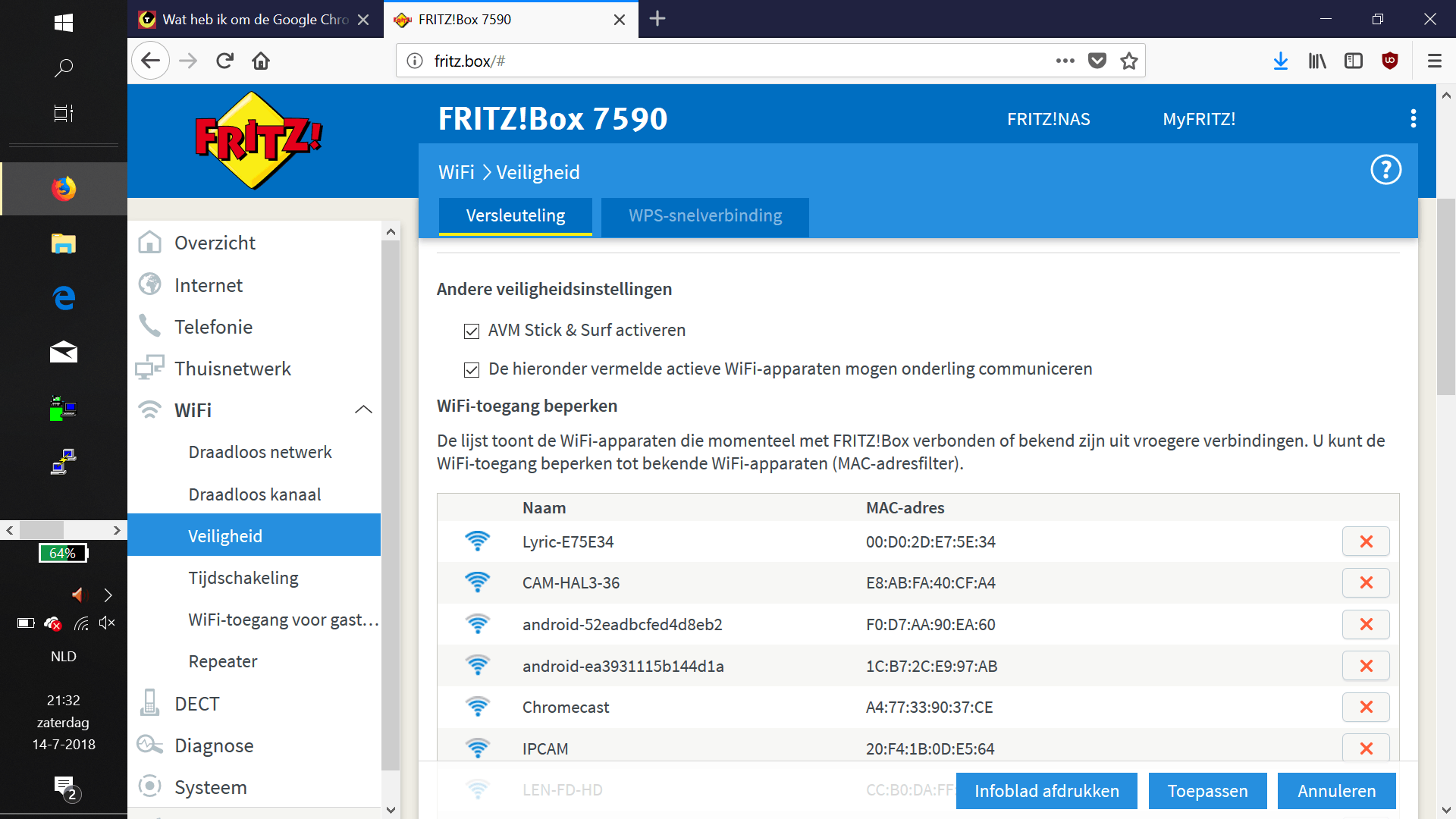Open Draadloos kanaal in the sidebar
Screen dimensions: 1456x819
[x=255, y=494]
